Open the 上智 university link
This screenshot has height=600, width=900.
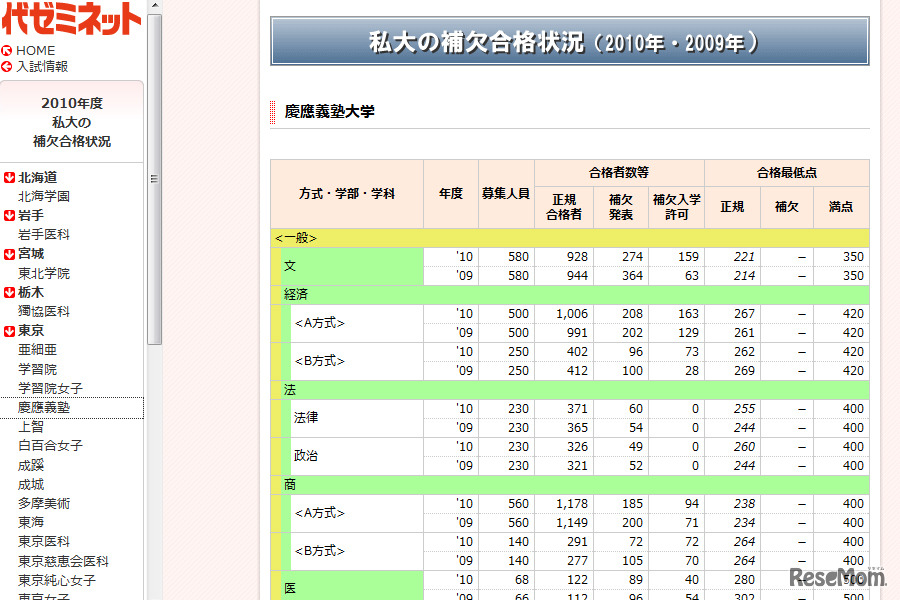(x=31, y=427)
